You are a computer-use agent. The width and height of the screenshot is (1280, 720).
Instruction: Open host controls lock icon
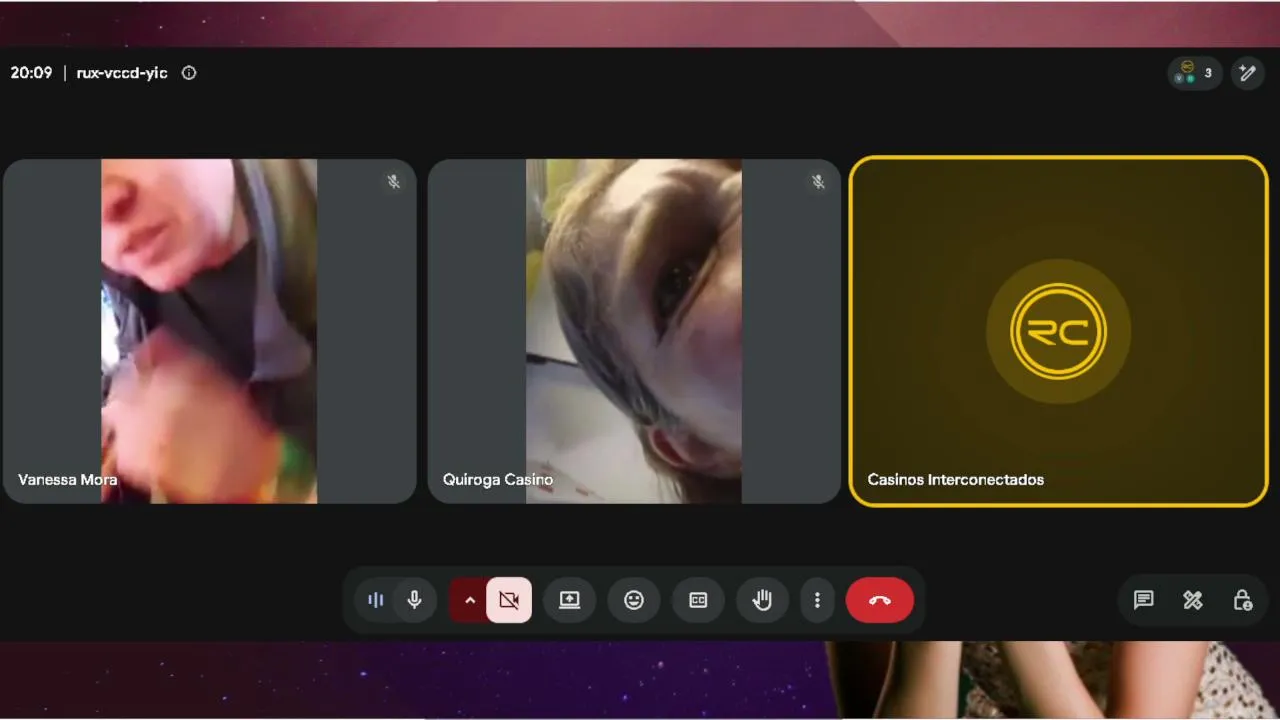click(x=1242, y=600)
